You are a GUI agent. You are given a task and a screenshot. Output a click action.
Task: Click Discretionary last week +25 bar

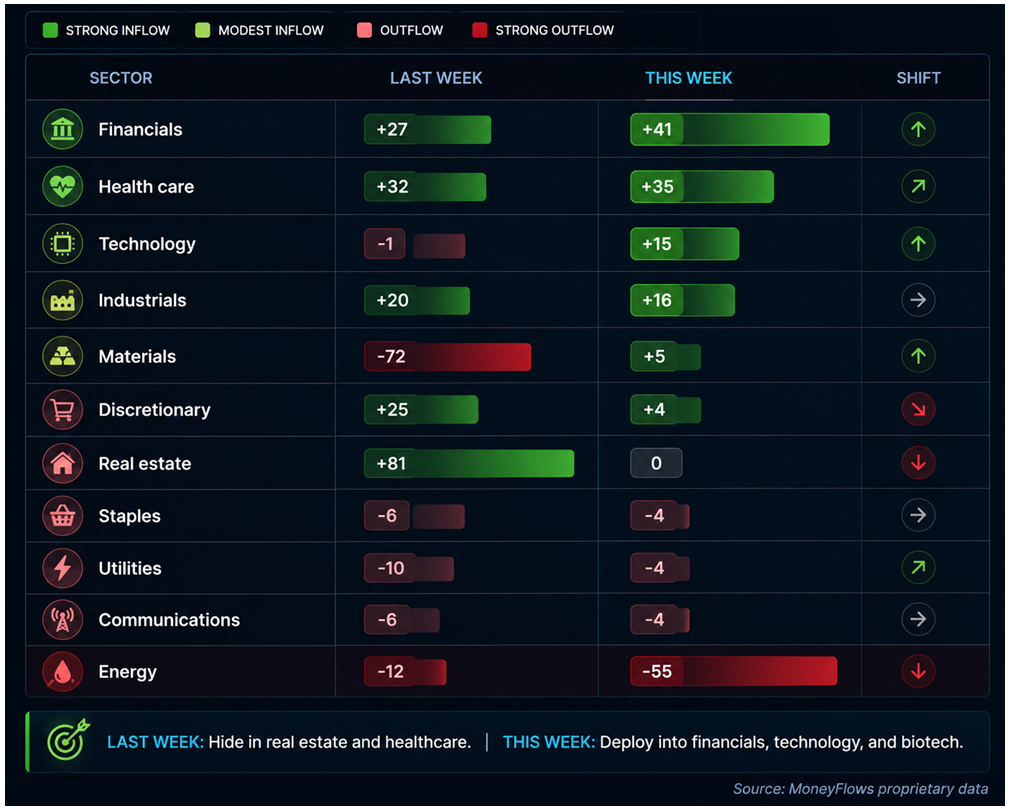pyautogui.click(x=421, y=410)
